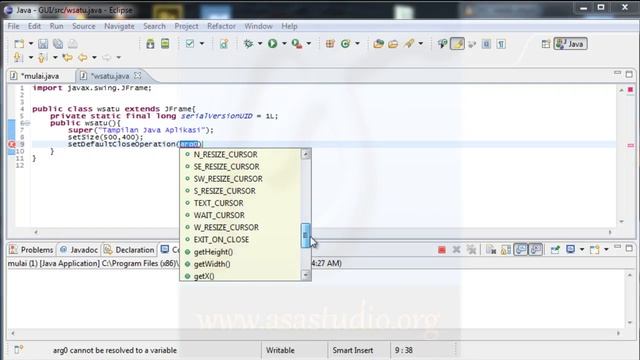Click the New Java Package icon
This screenshot has width=640, height=360.
point(330,43)
